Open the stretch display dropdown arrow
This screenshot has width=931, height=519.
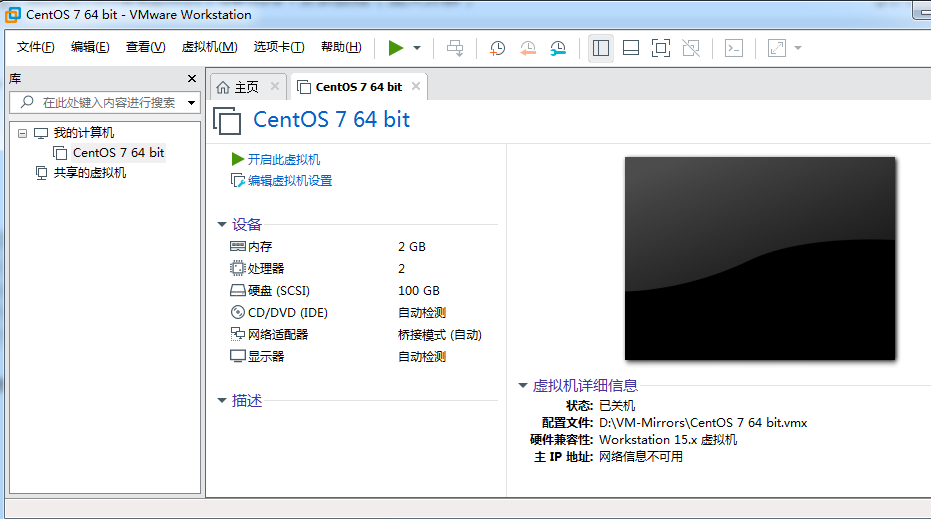pyautogui.click(x=798, y=48)
